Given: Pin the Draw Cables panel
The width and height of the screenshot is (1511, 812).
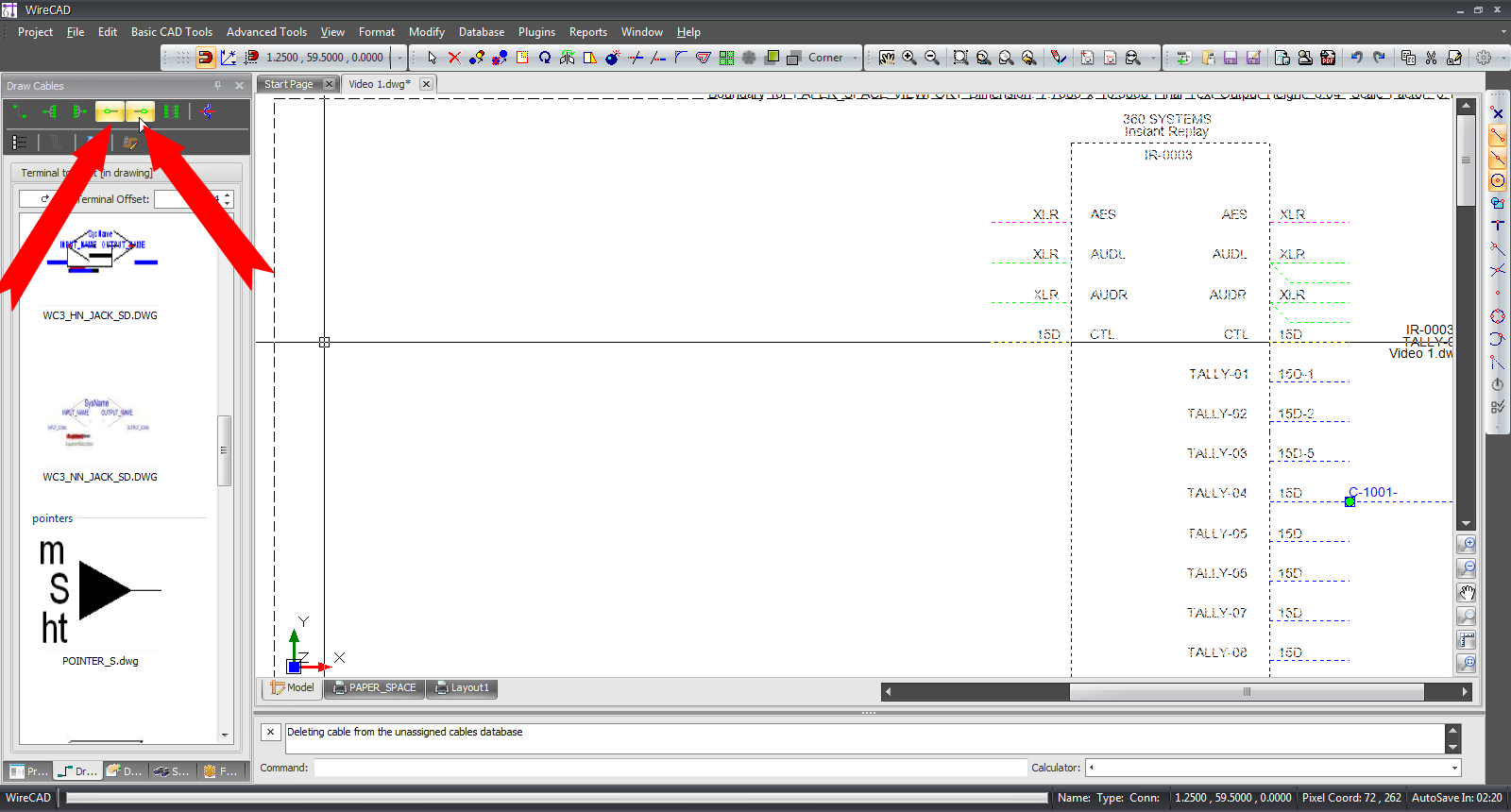Looking at the screenshot, I should point(217,85).
